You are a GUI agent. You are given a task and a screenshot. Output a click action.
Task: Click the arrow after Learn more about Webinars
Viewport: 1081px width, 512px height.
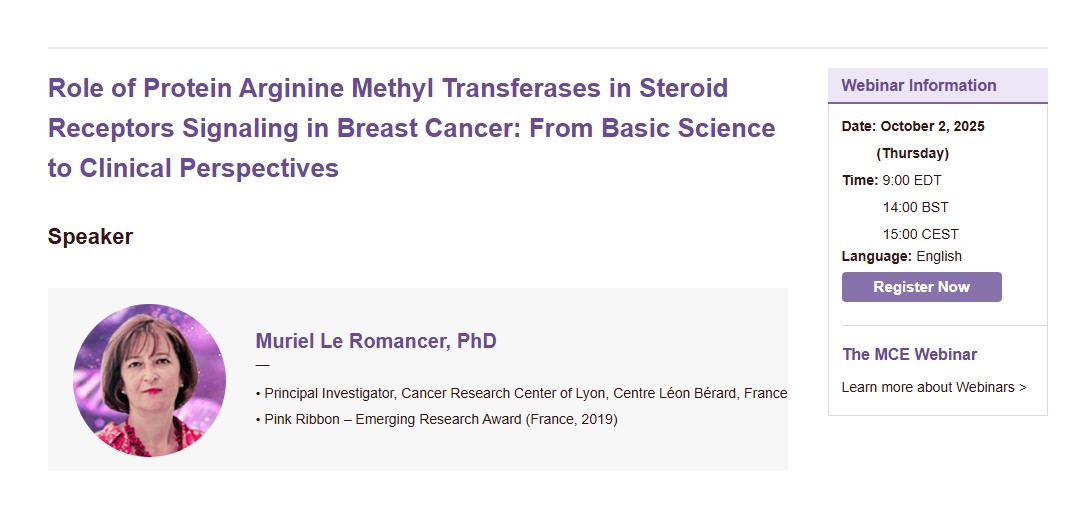click(1022, 387)
